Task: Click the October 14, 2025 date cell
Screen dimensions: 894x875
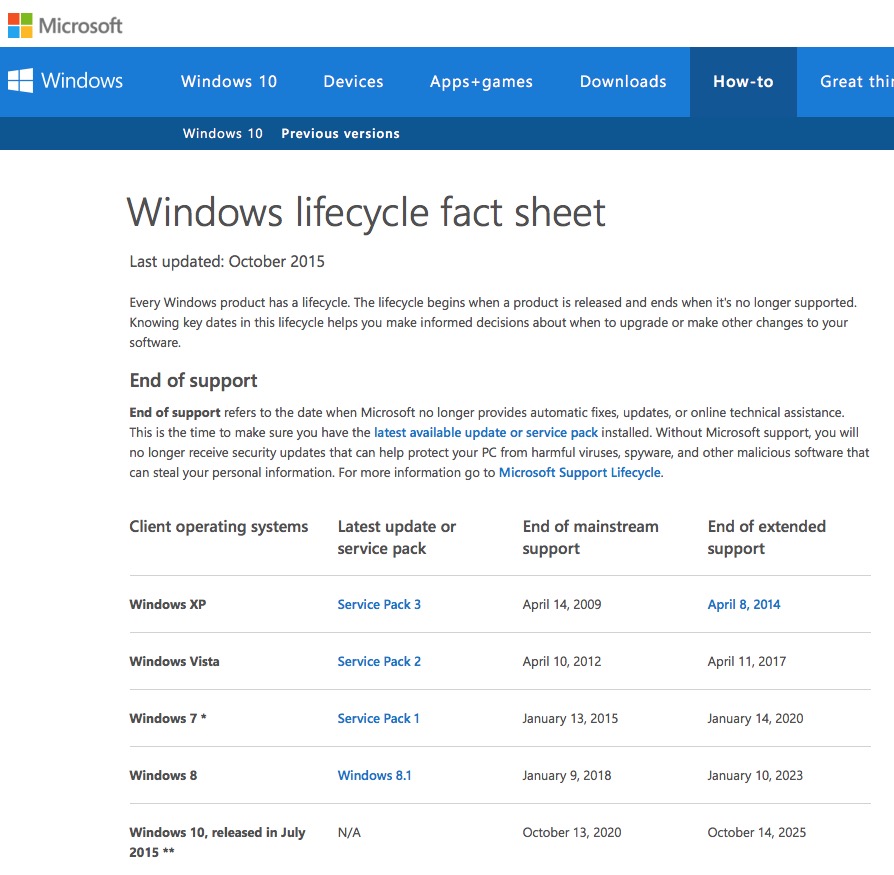Action: click(x=757, y=832)
